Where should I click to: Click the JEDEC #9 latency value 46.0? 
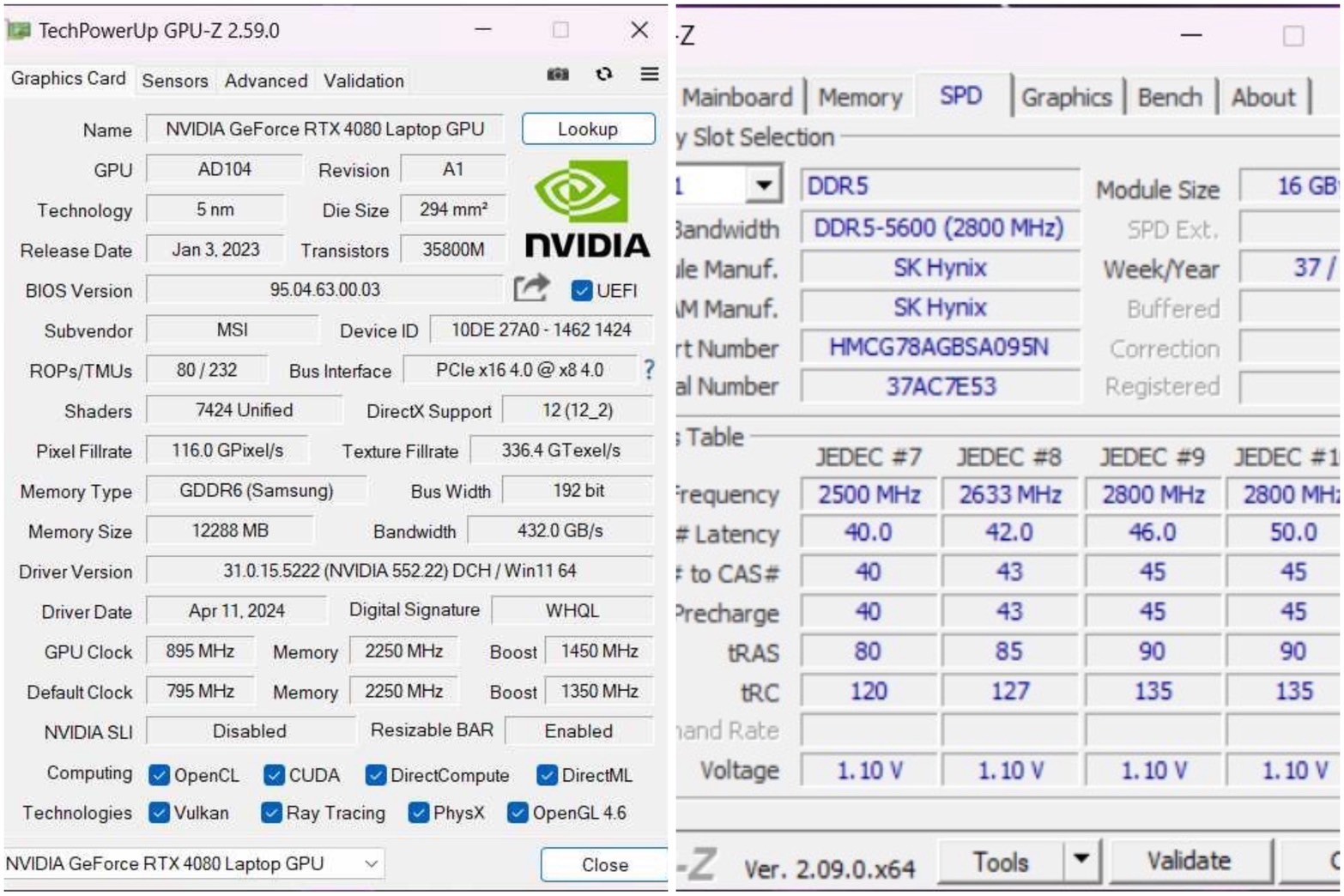tap(1153, 532)
